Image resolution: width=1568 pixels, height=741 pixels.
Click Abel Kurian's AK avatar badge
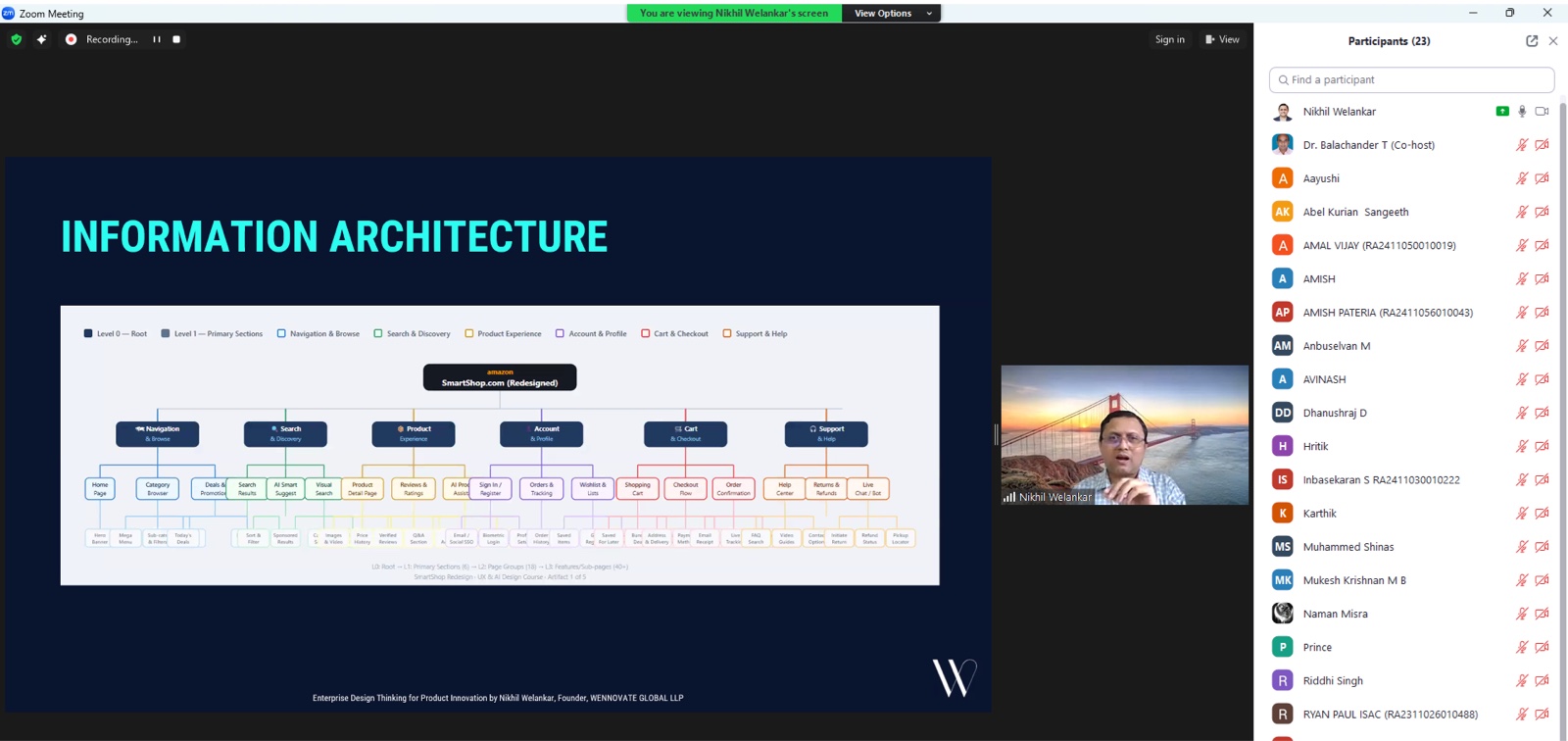[x=1282, y=212]
